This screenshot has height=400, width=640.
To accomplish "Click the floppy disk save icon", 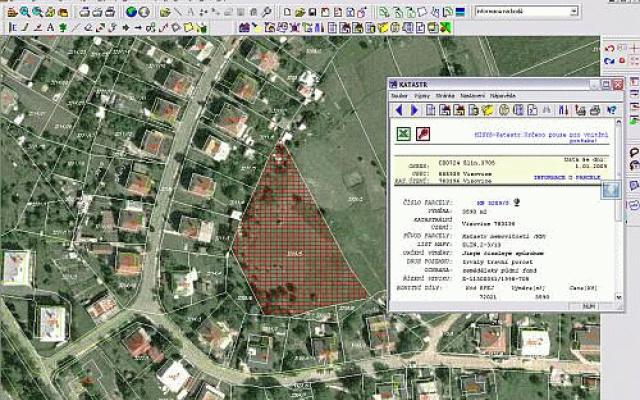I will pos(312,12).
